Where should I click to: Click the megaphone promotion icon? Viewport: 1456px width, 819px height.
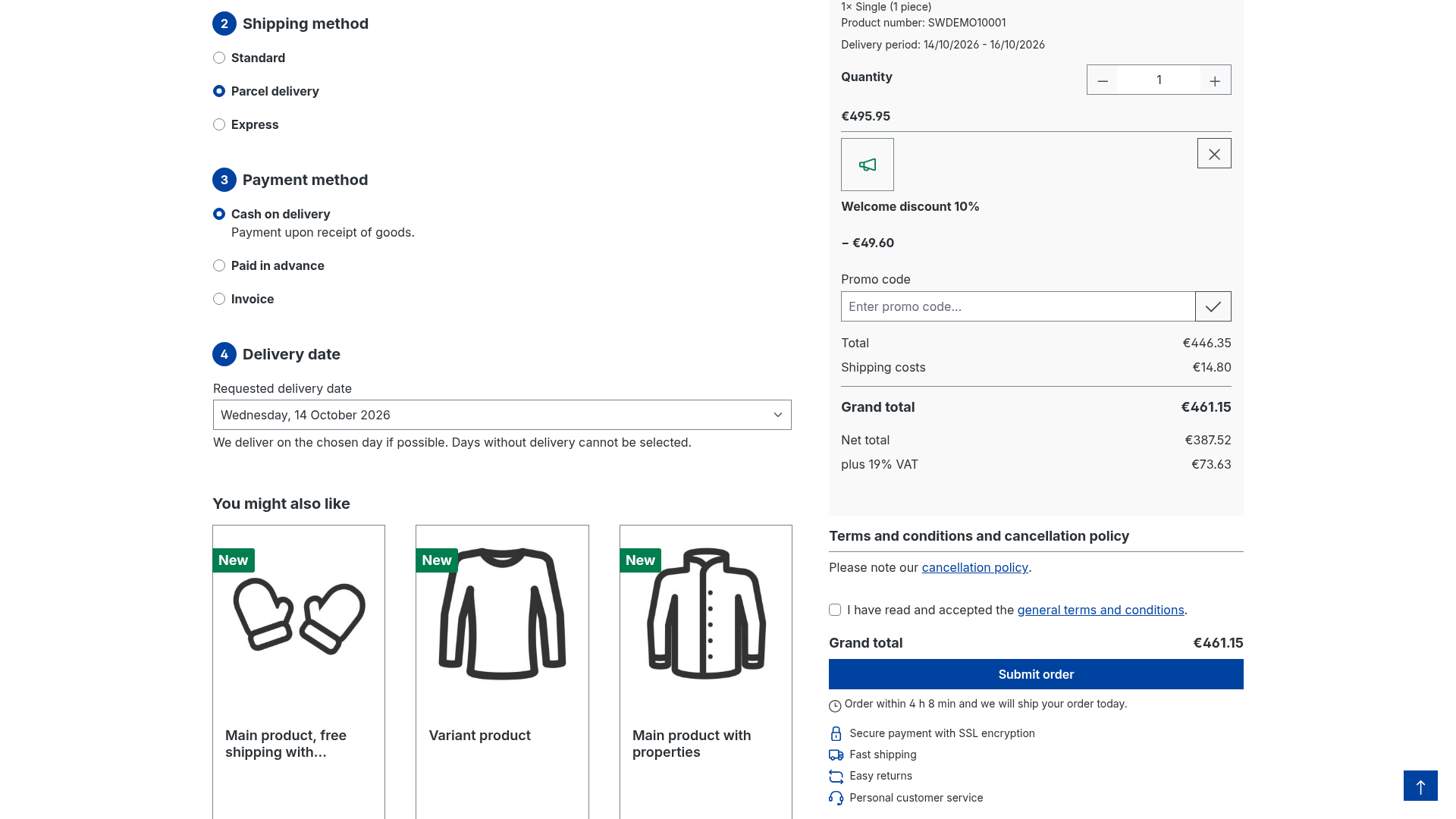pos(868,165)
